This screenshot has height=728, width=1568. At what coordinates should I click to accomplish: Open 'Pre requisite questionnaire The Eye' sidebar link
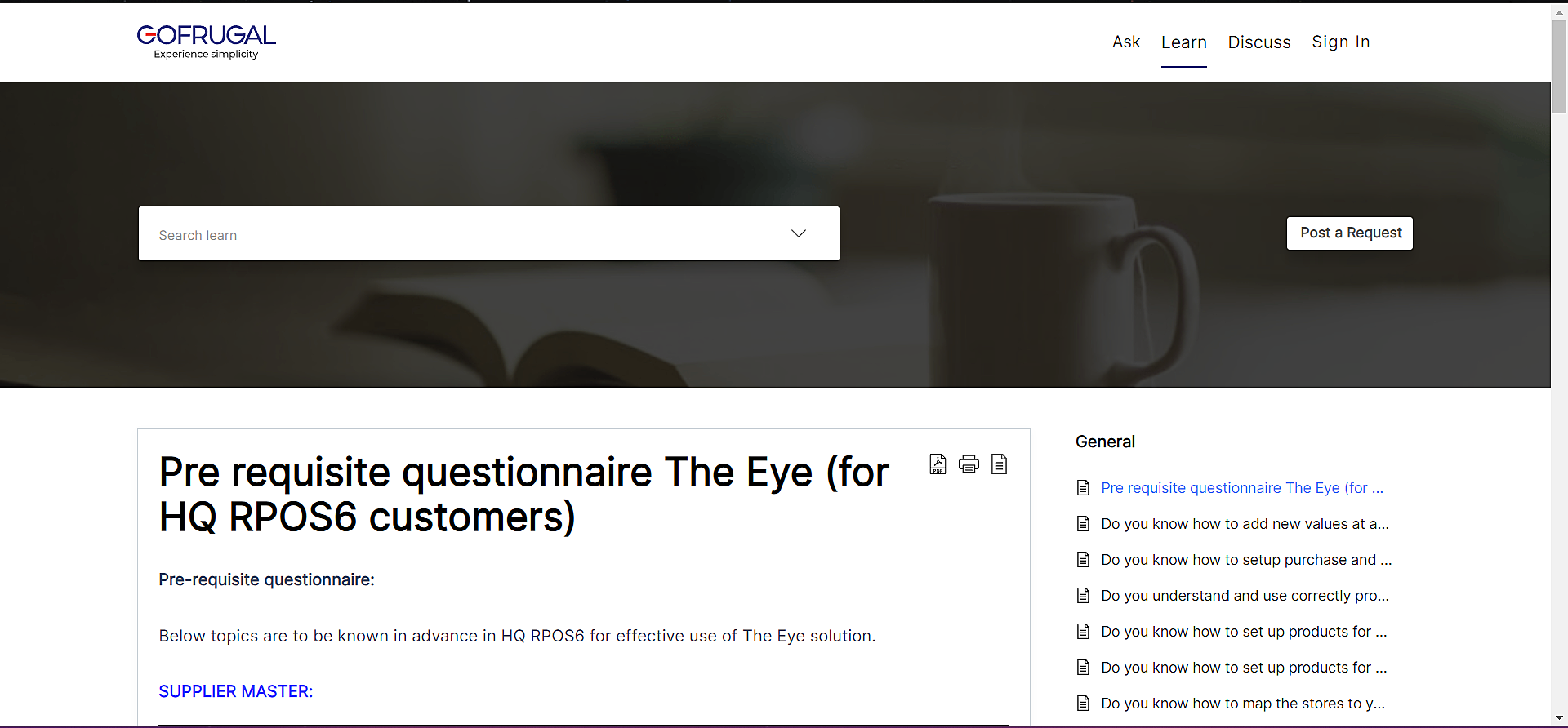(x=1241, y=488)
